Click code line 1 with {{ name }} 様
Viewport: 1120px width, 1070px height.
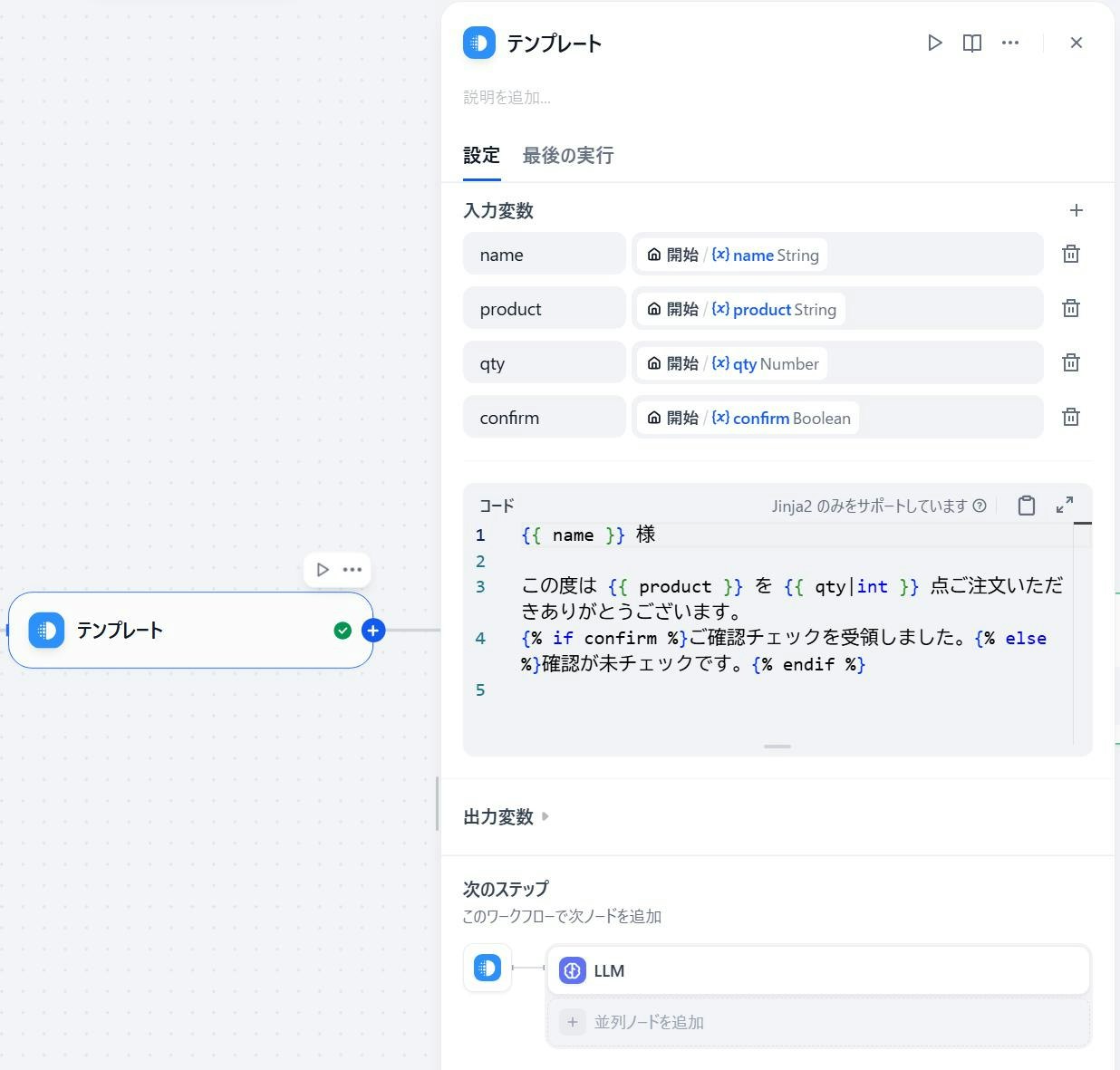coord(588,535)
